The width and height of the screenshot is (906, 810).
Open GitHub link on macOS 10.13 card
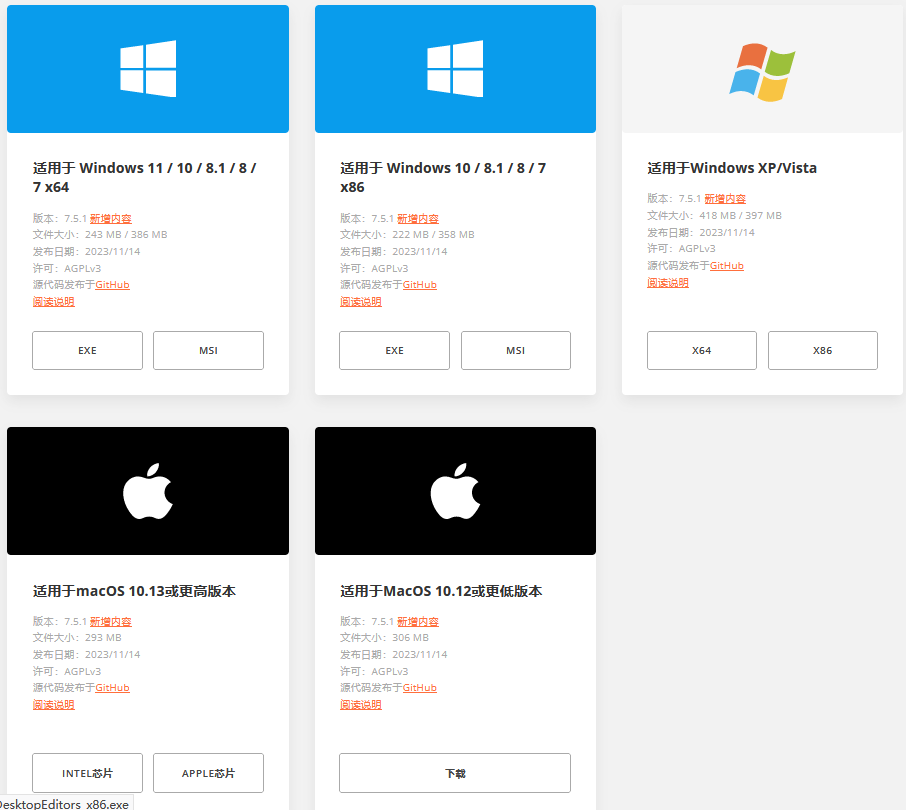click(x=113, y=688)
